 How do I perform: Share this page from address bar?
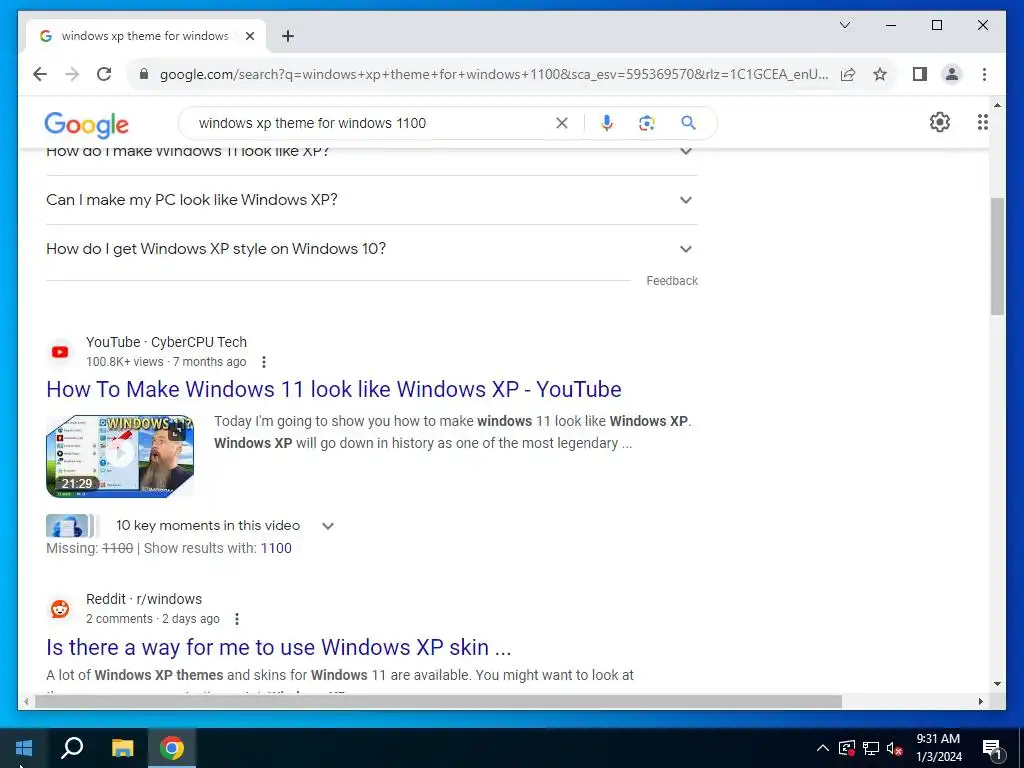tap(848, 74)
